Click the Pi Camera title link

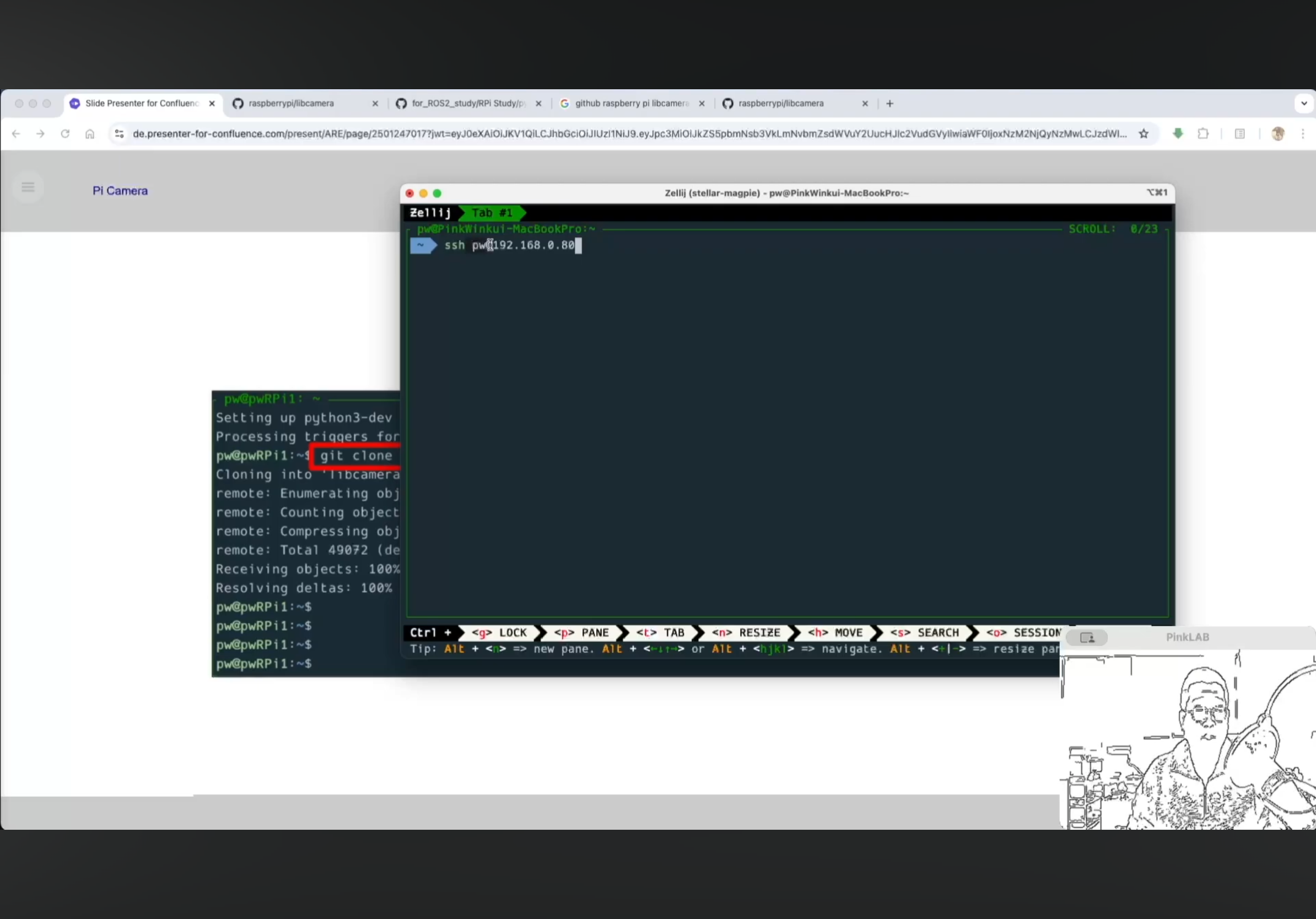(x=120, y=191)
